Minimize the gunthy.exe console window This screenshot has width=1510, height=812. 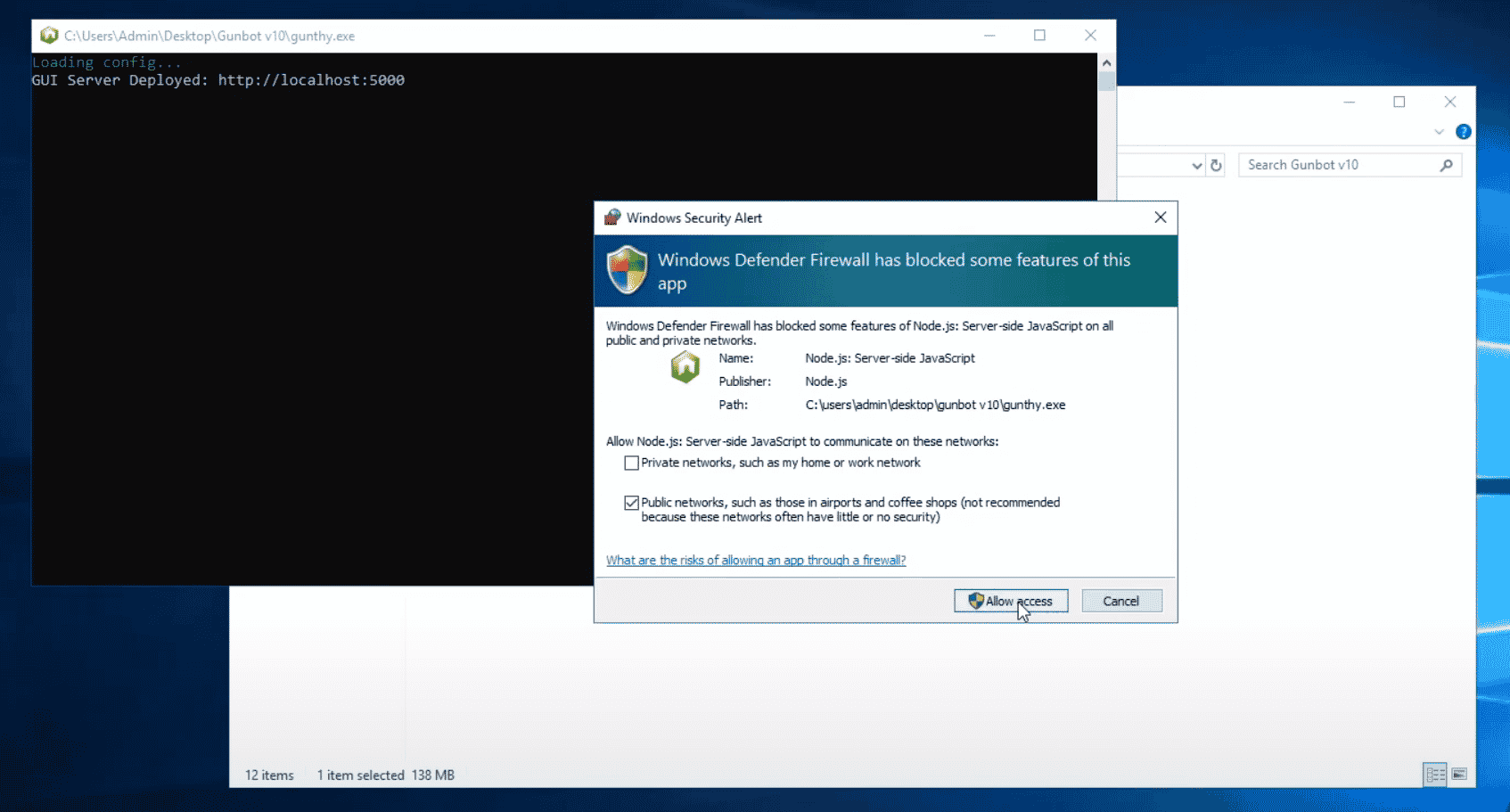[989, 36]
